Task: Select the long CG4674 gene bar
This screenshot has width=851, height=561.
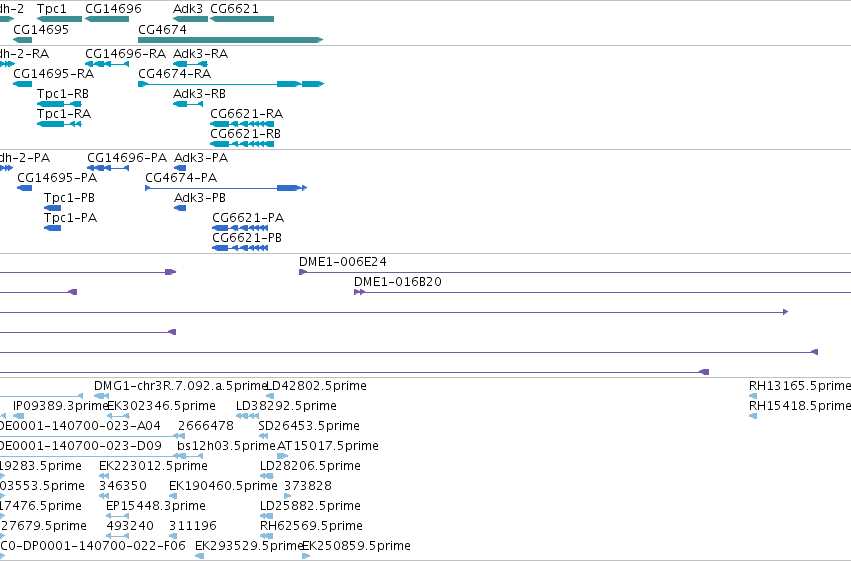Action: tap(231, 40)
